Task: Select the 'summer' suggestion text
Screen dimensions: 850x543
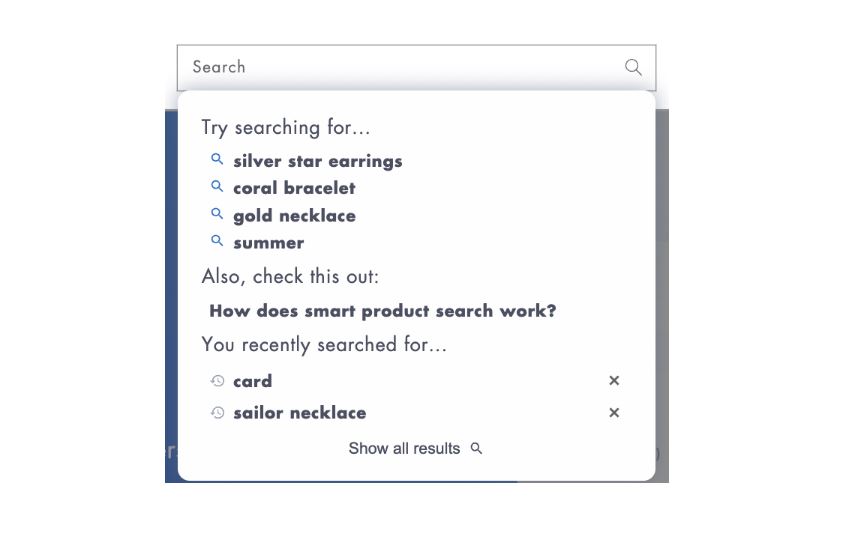Action: coord(268,243)
